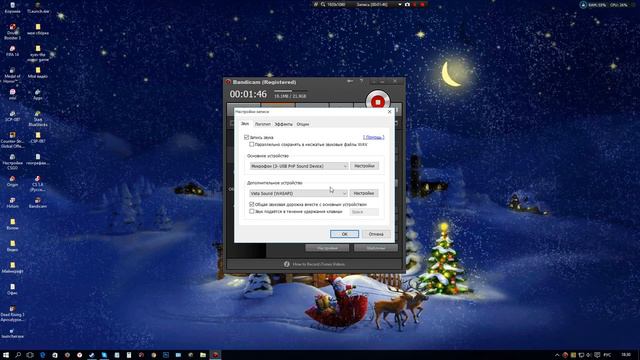Image resolution: width=640 pixels, height=360 pixels.
Task: Click the Windows Start button
Action: [x=6, y=355]
